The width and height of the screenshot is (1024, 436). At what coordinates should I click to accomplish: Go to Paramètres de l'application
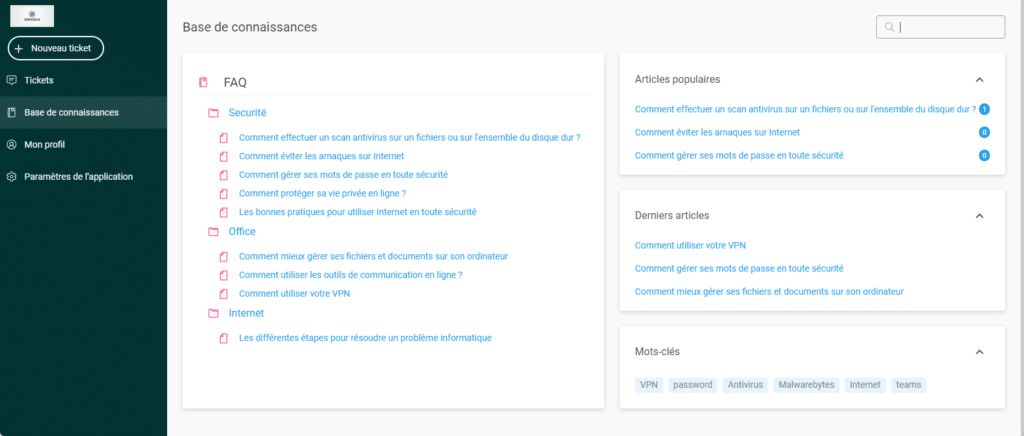pyautogui.click(x=78, y=177)
